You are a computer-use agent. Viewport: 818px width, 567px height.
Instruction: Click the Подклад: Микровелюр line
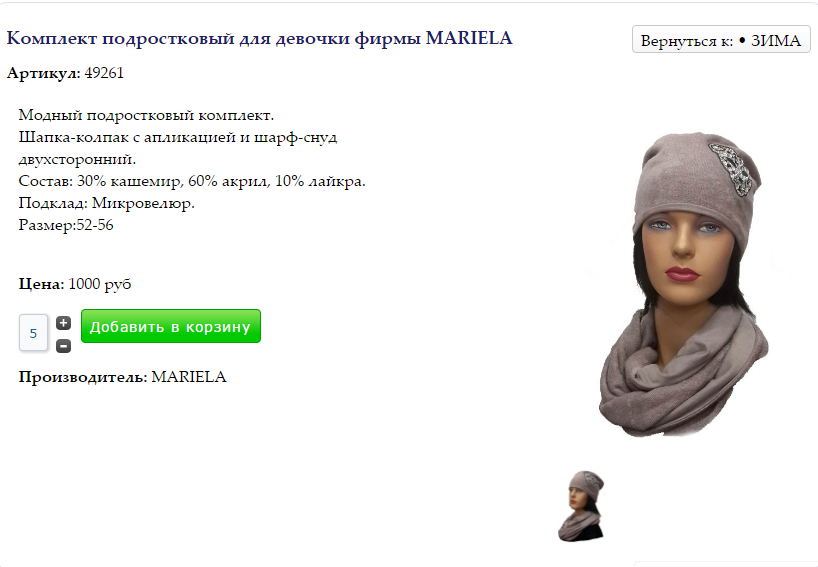(x=106, y=203)
